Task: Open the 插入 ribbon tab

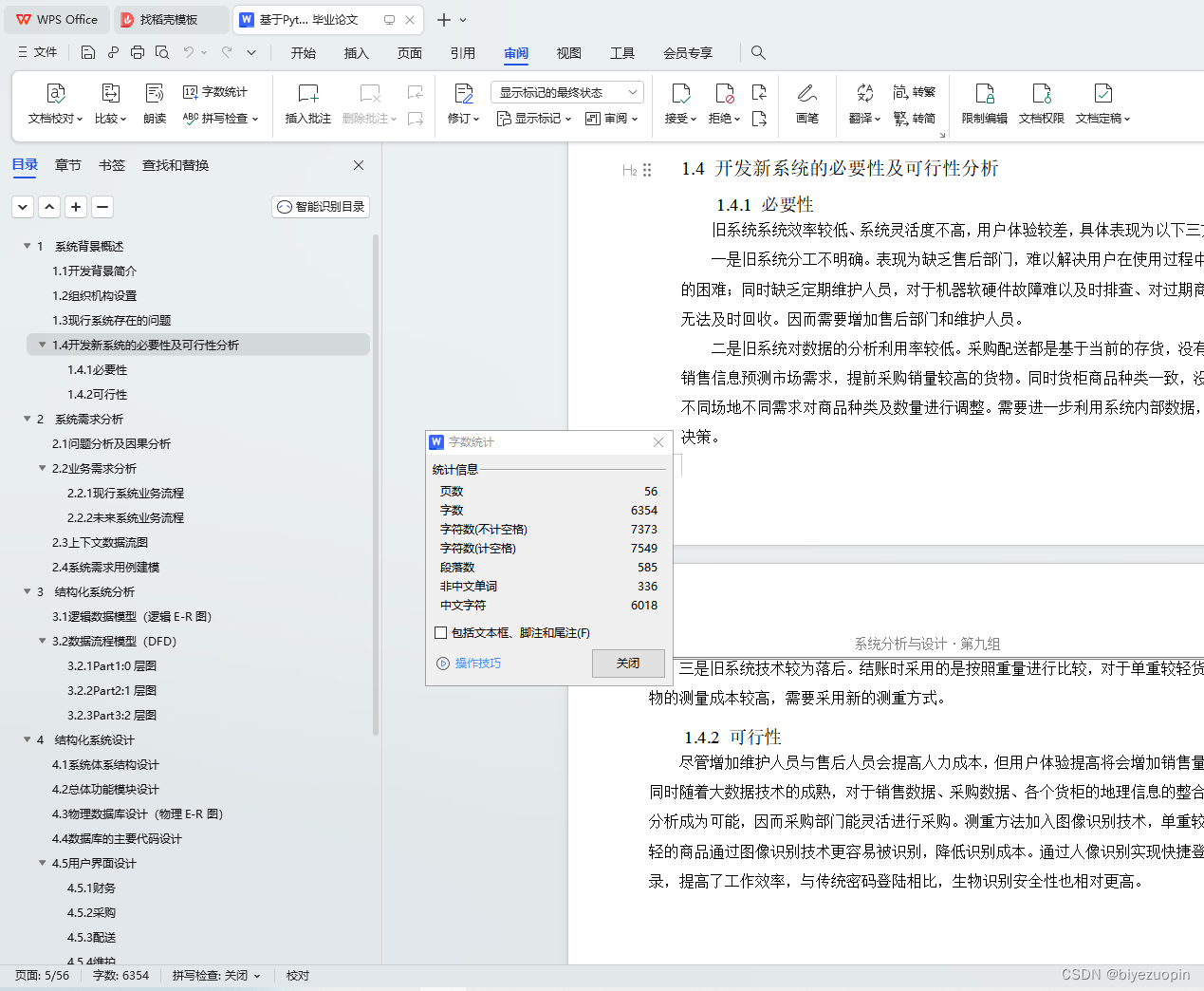Action: click(x=357, y=53)
